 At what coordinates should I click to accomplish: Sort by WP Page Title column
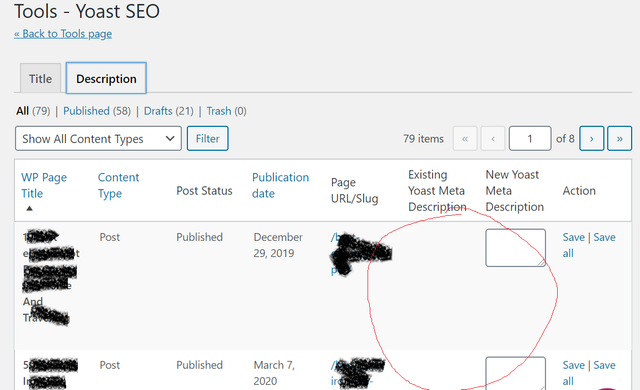point(44,185)
